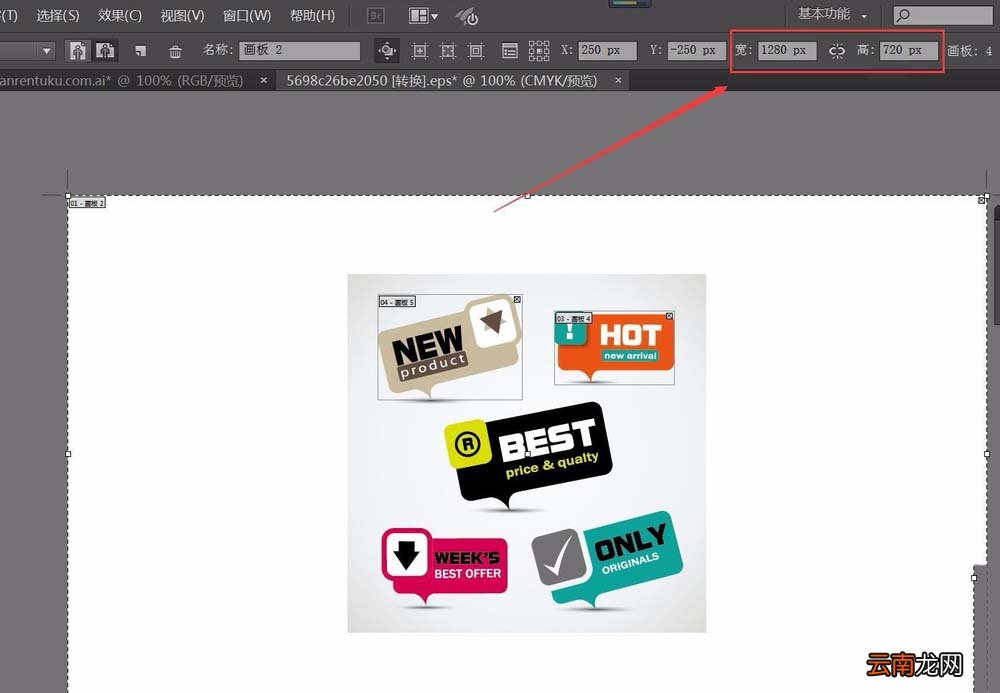Image resolution: width=1000 pixels, height=693 pixels.
Task: Open the 视图(V) menu
Action: 182,15
